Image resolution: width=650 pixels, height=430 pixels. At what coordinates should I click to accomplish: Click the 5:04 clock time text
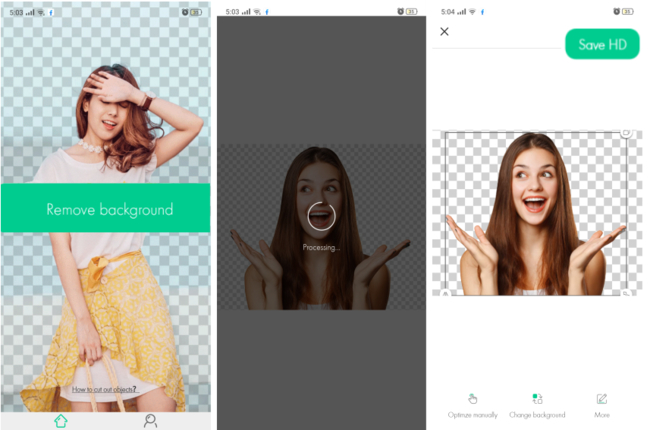click(448, 12)
